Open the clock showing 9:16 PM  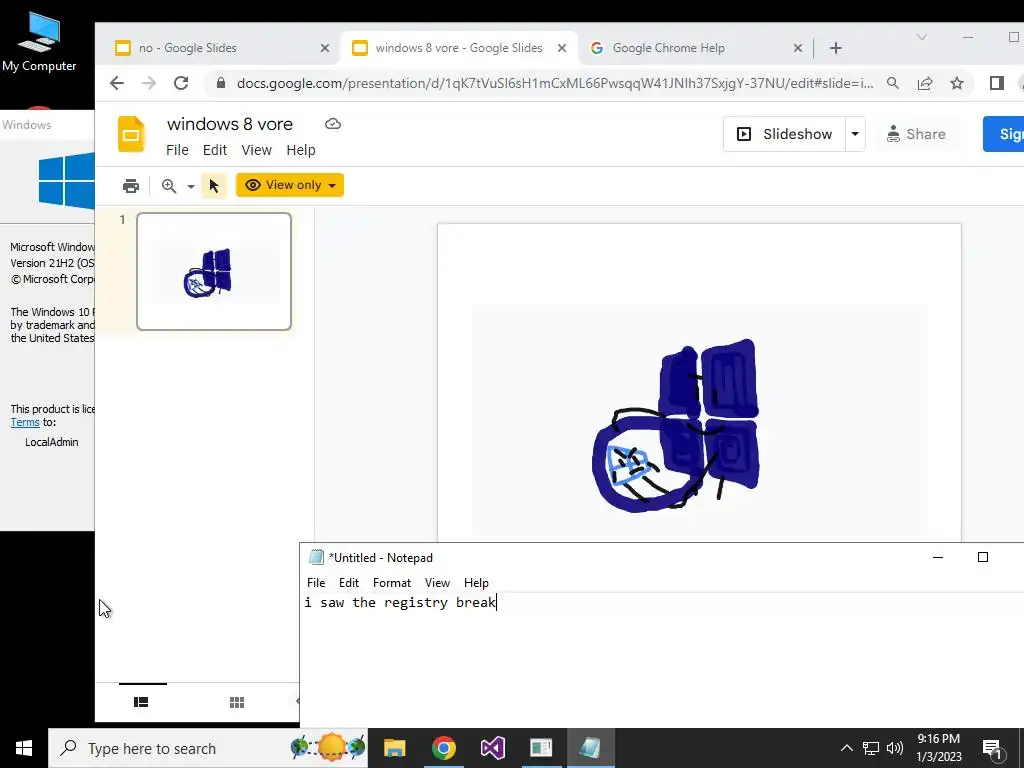[x=938, y=748]
